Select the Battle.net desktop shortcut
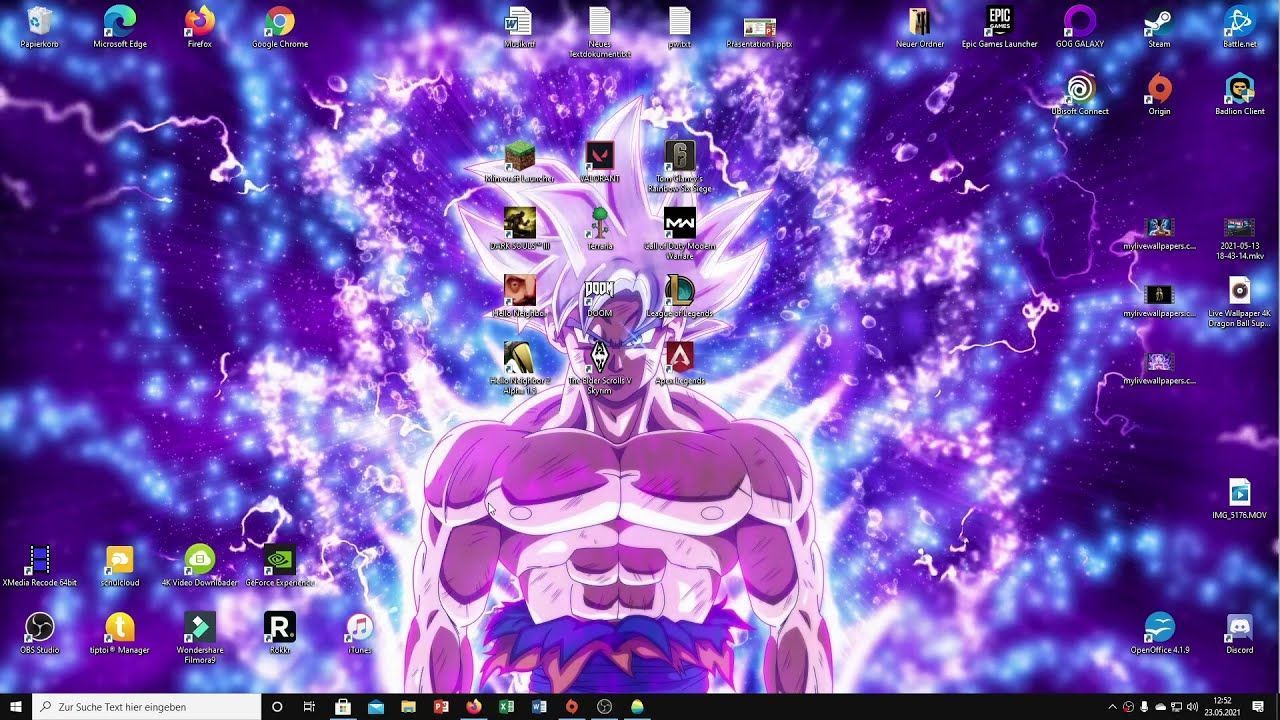Image resolution: width=1280 pixels, height=720 pixels. pyautogui.click(x=1240, y=27)
